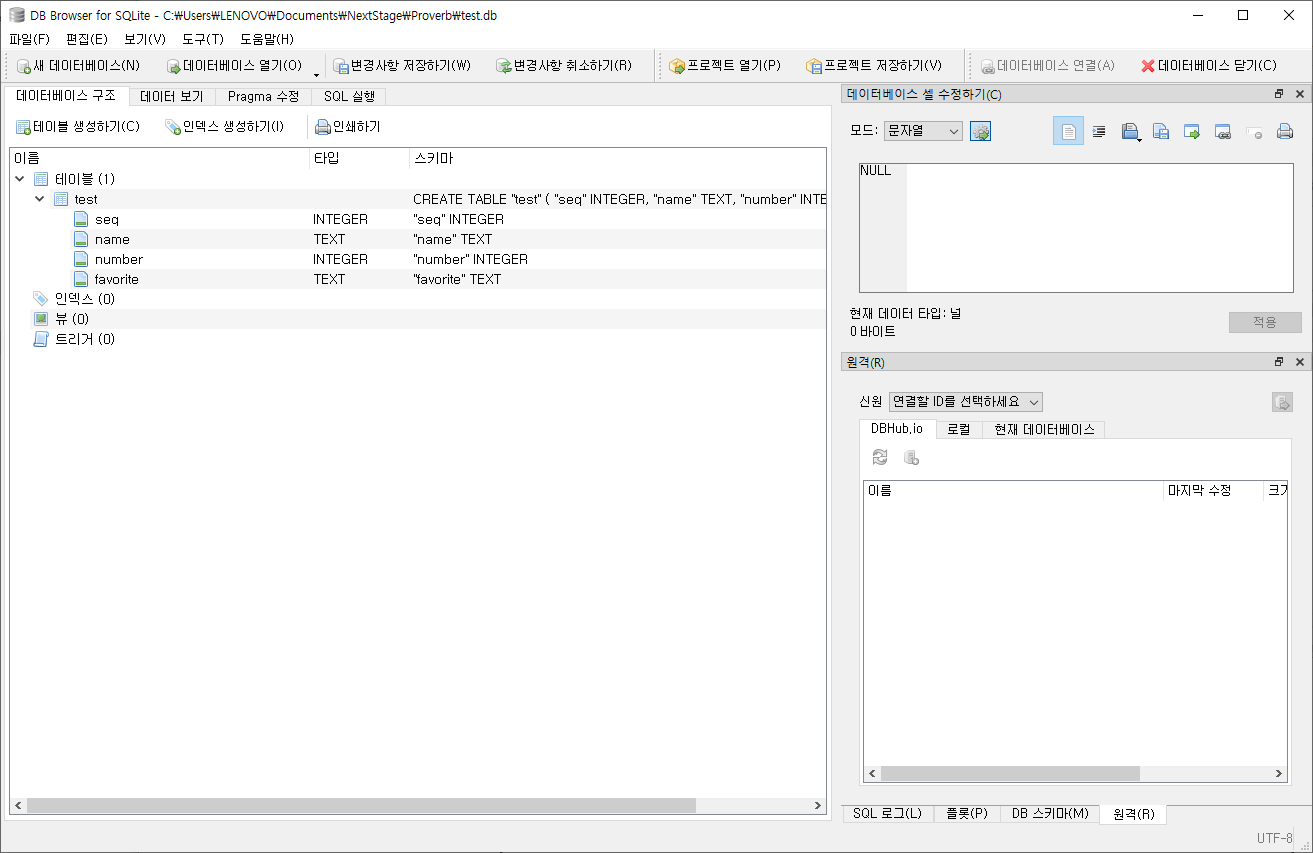Open the 도구(T) menu
The height and width of the screenshot is (853, 1313).
[203, 39]
